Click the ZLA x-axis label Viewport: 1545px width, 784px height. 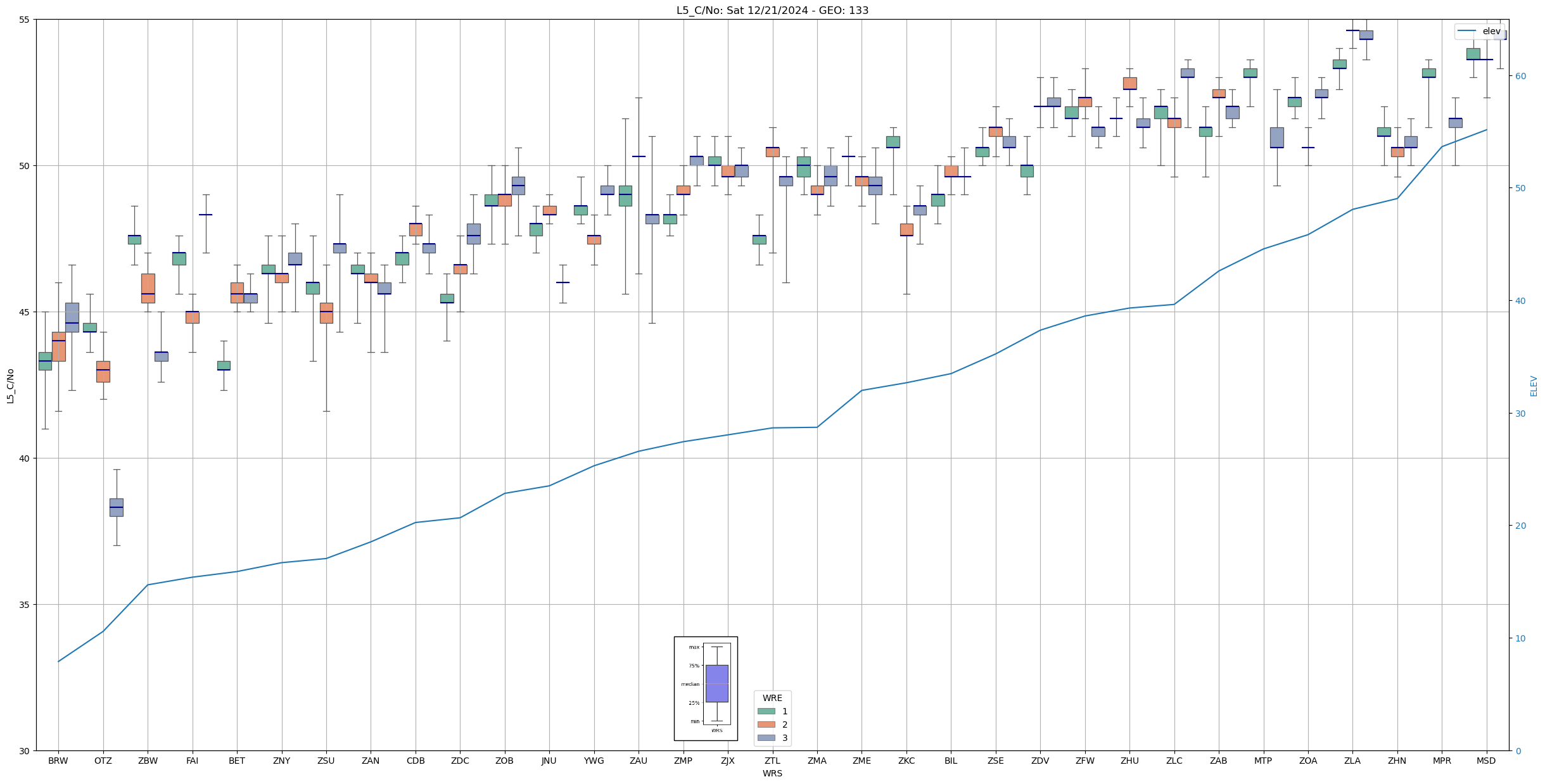tap(1352, 761)
